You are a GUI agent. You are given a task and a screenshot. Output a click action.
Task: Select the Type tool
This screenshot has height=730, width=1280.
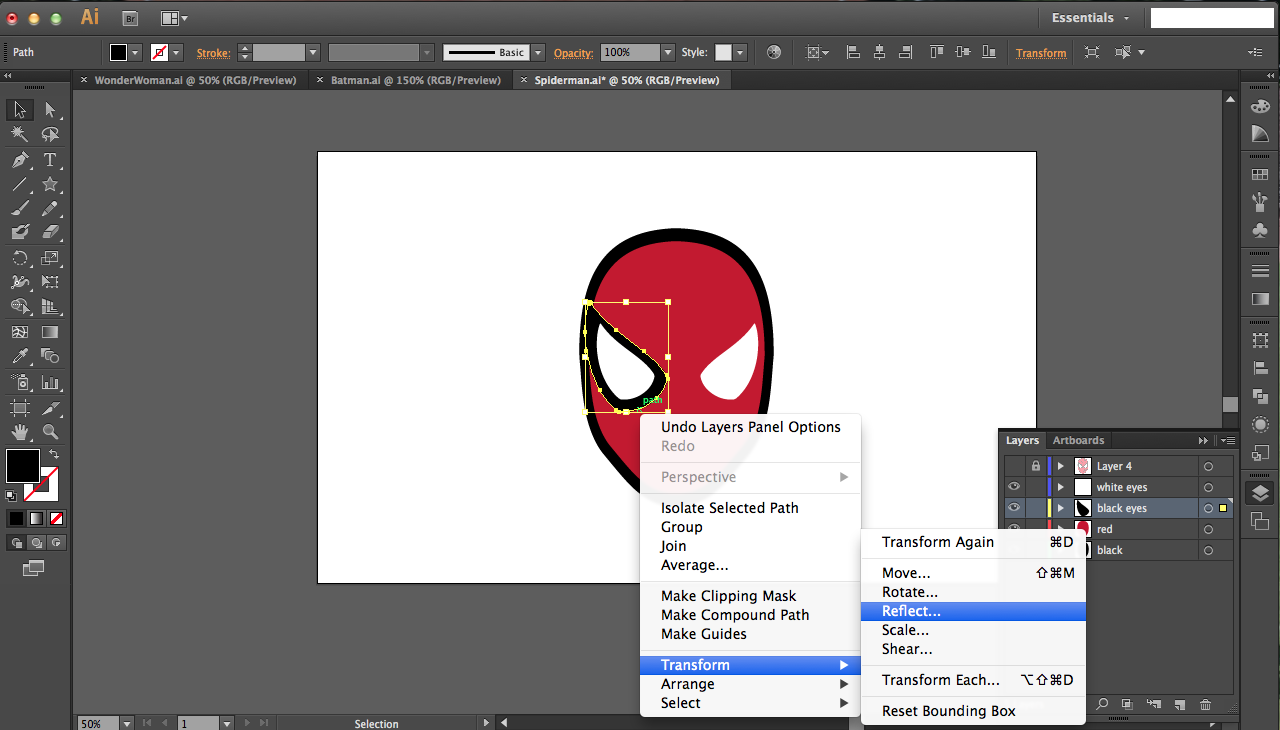50,160
